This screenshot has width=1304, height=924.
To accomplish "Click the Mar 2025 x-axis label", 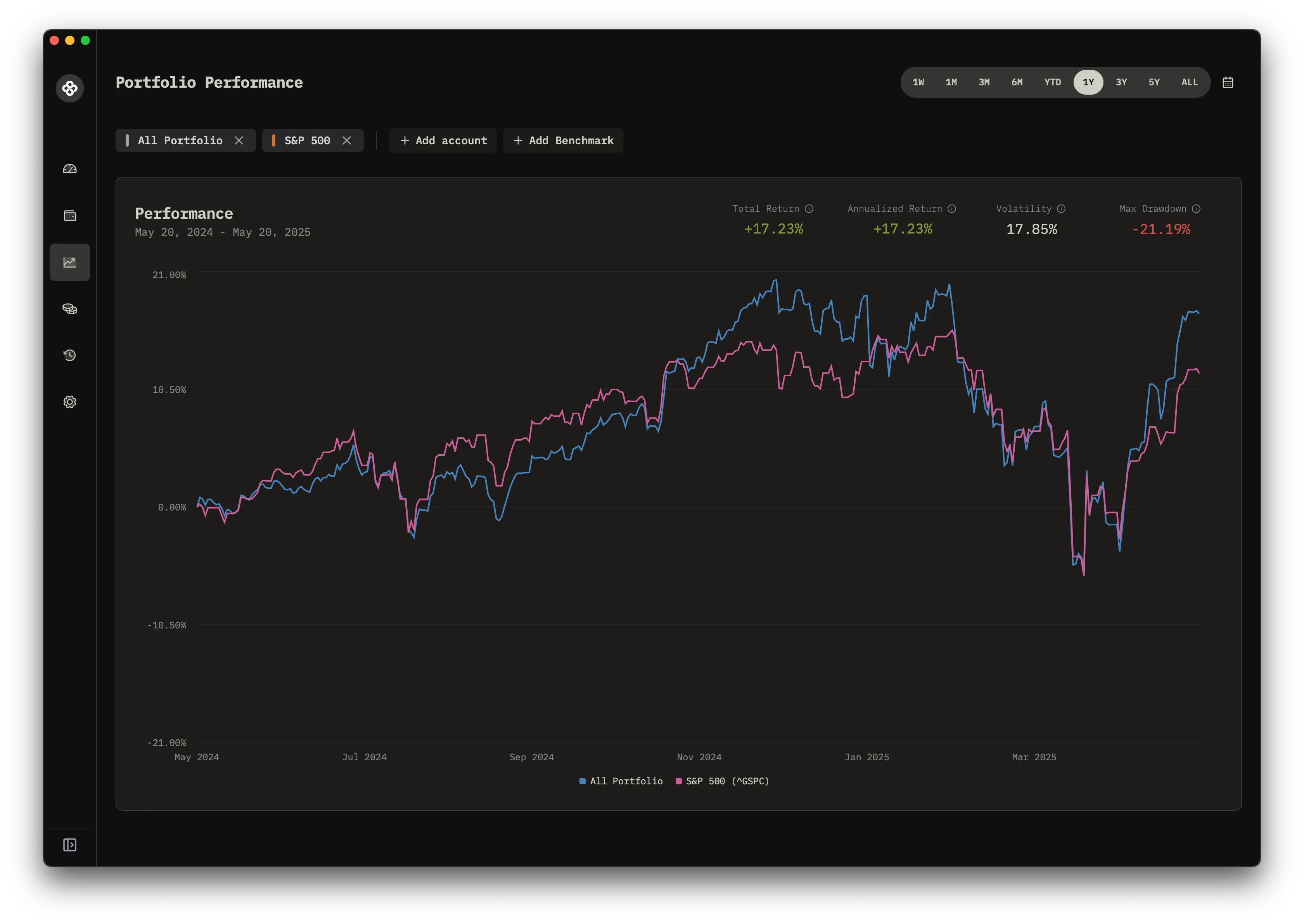I will (1034, 757).
